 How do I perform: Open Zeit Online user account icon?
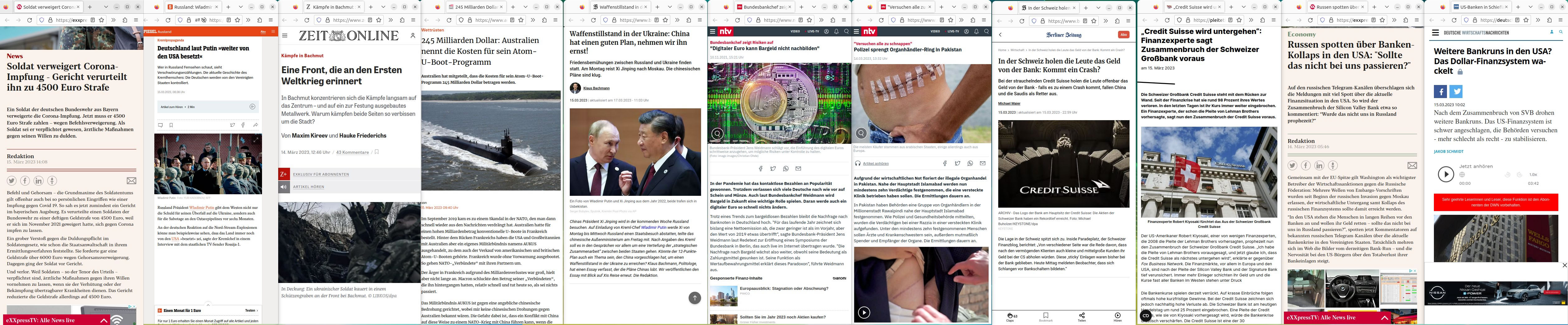[413, 35]
